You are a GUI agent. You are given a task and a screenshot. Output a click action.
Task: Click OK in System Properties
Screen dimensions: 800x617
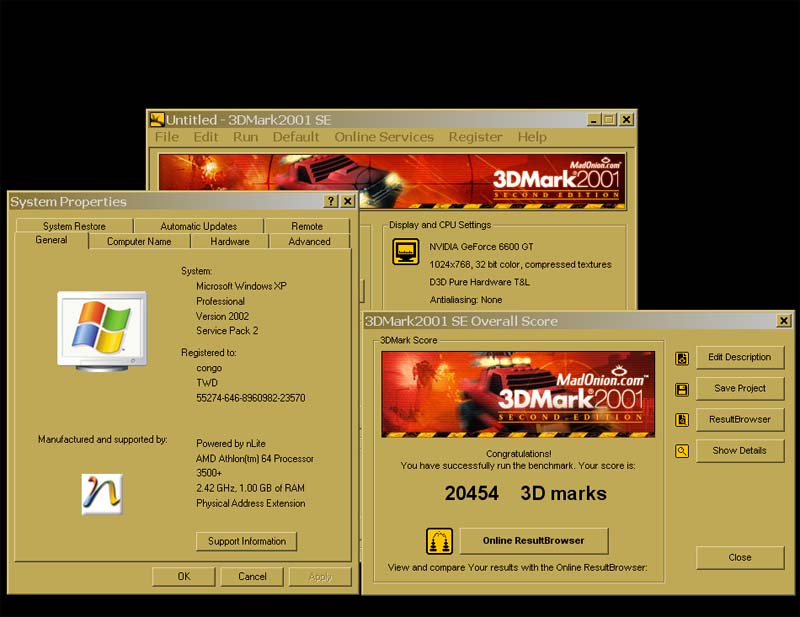coord(184,577)
